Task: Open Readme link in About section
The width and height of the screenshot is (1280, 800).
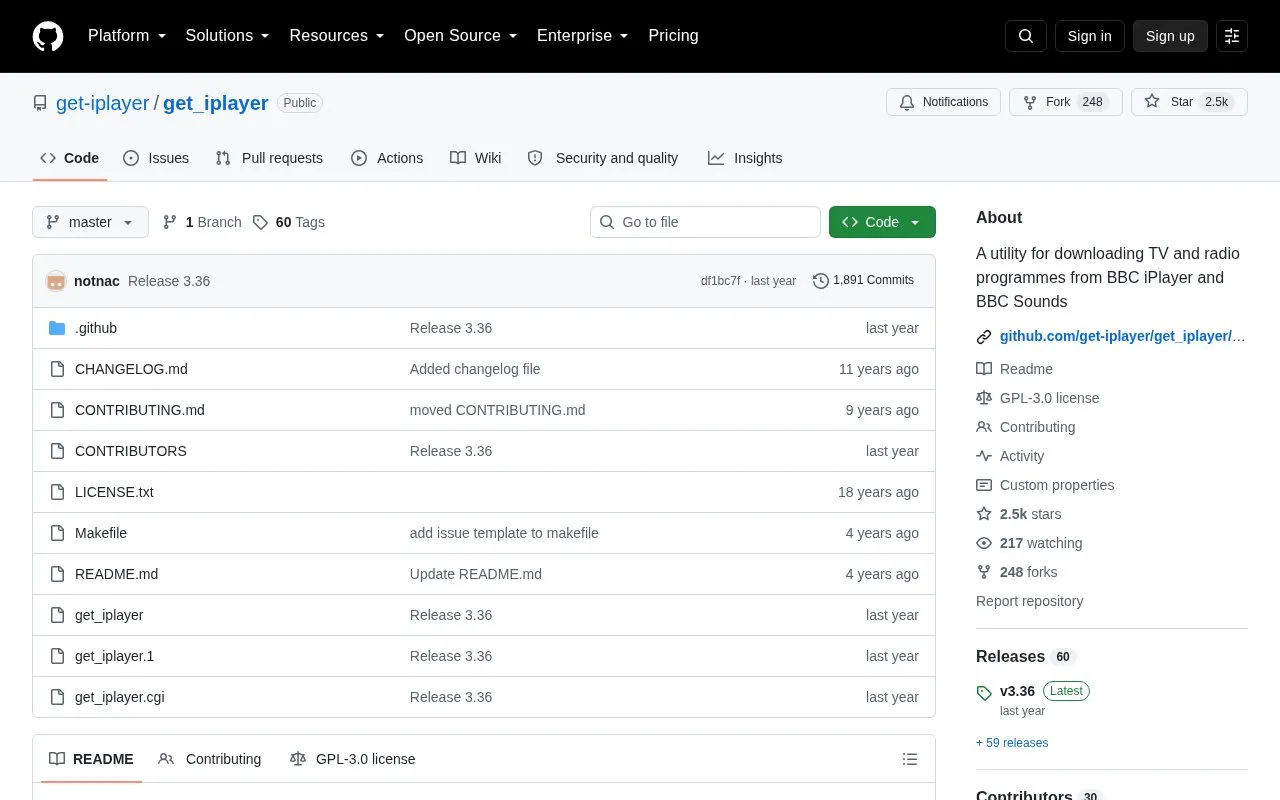Action: pyautogui.click(x=1015, y=369)
